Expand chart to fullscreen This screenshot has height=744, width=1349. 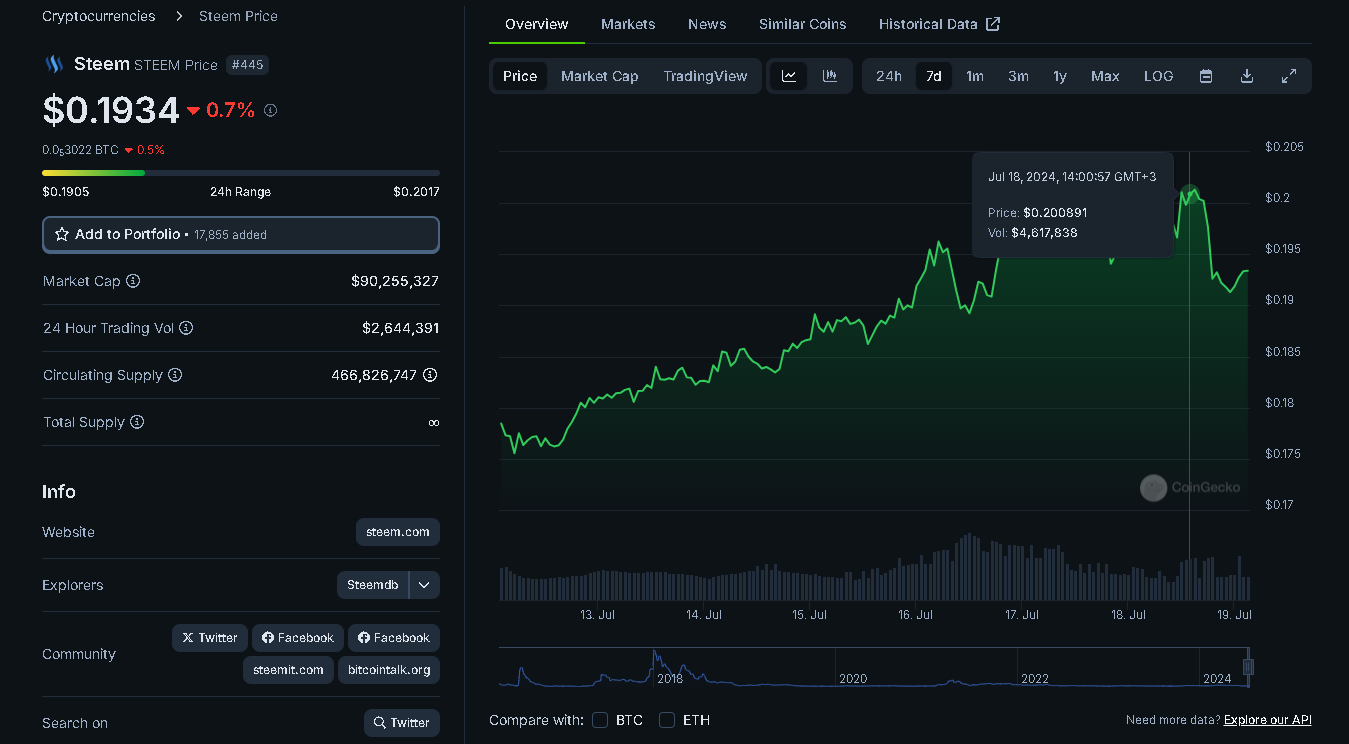1289,76
